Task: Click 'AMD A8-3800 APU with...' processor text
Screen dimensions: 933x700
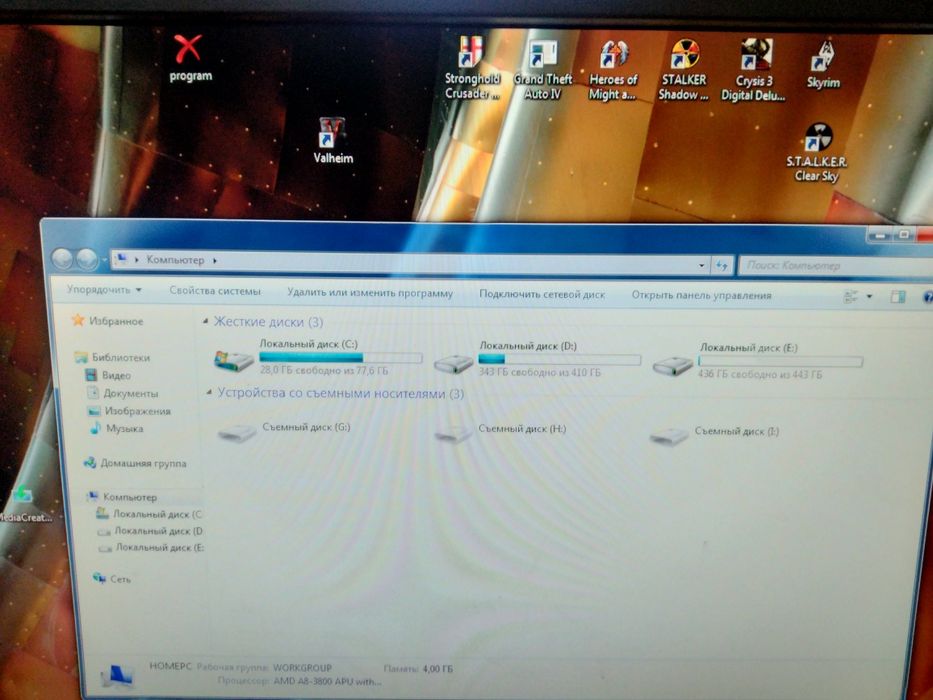Action: click(327, 682)
